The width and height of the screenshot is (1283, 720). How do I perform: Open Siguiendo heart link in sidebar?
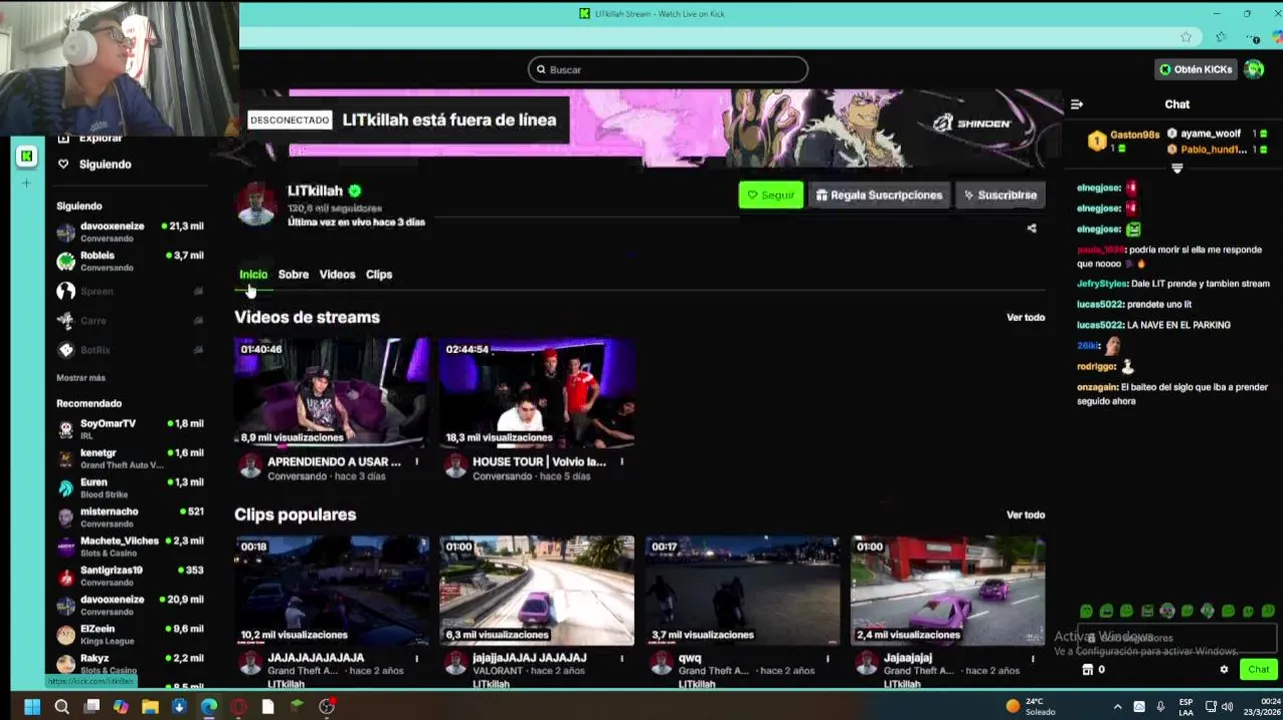coord(95,164)
